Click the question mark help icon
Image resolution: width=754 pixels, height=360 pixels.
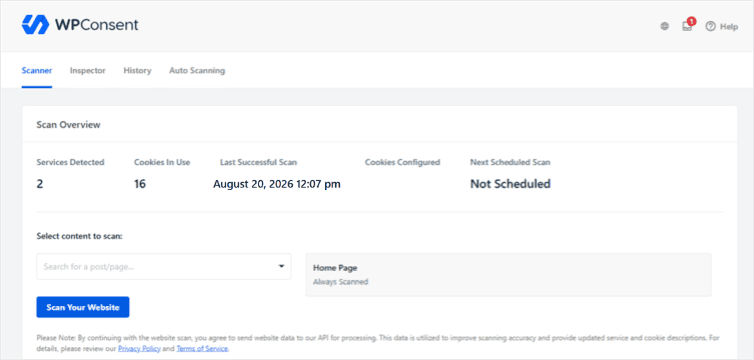(710, 26)
